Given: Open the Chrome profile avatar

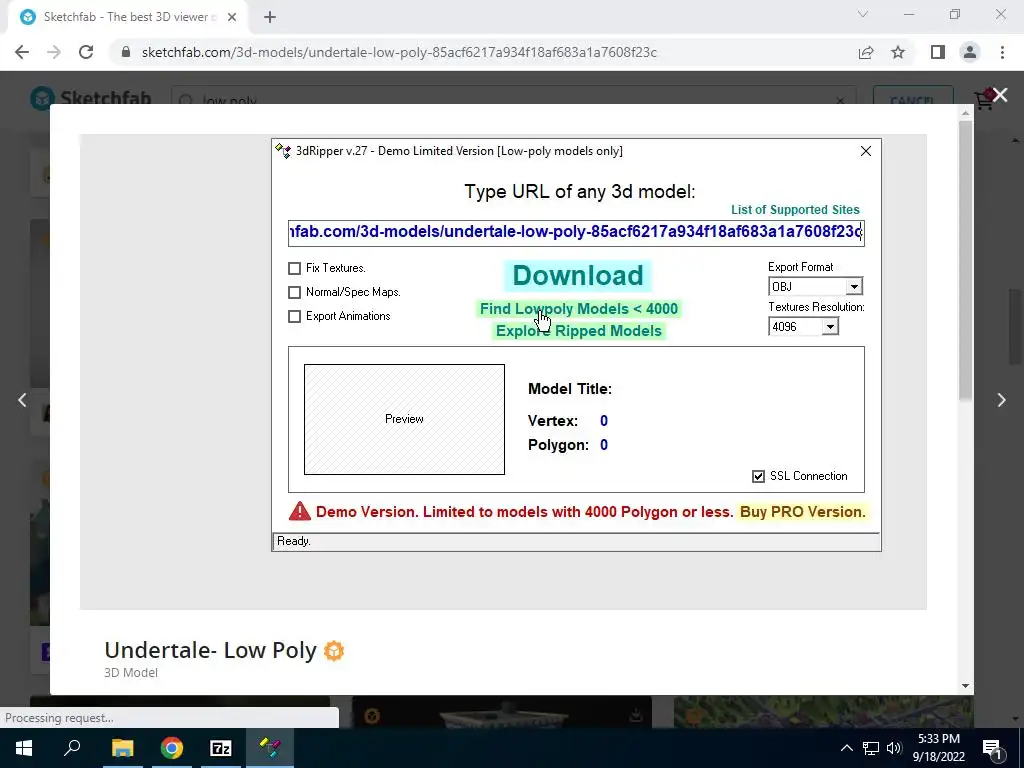Looking at the screenshot, I should click(970, 52).
